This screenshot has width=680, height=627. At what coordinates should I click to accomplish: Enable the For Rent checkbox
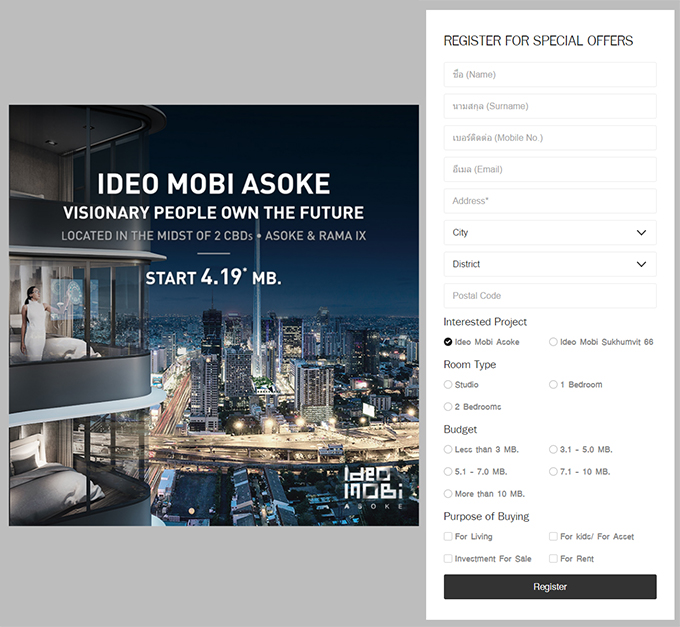(x=554, y=559)
